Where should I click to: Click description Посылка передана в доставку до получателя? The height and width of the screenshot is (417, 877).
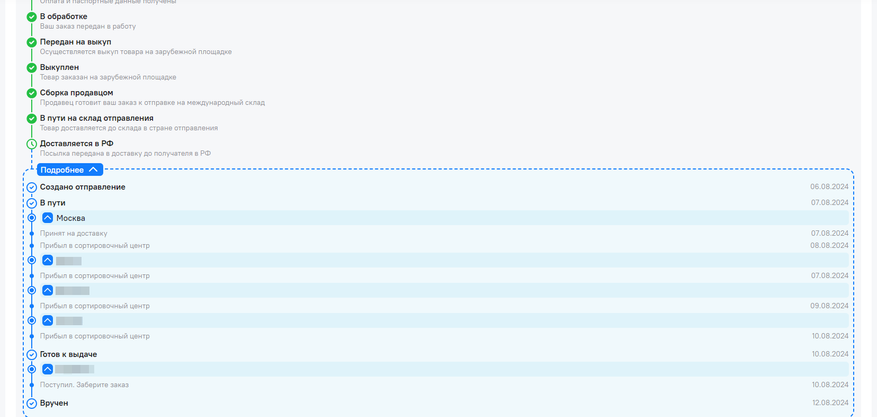[125, 153]
